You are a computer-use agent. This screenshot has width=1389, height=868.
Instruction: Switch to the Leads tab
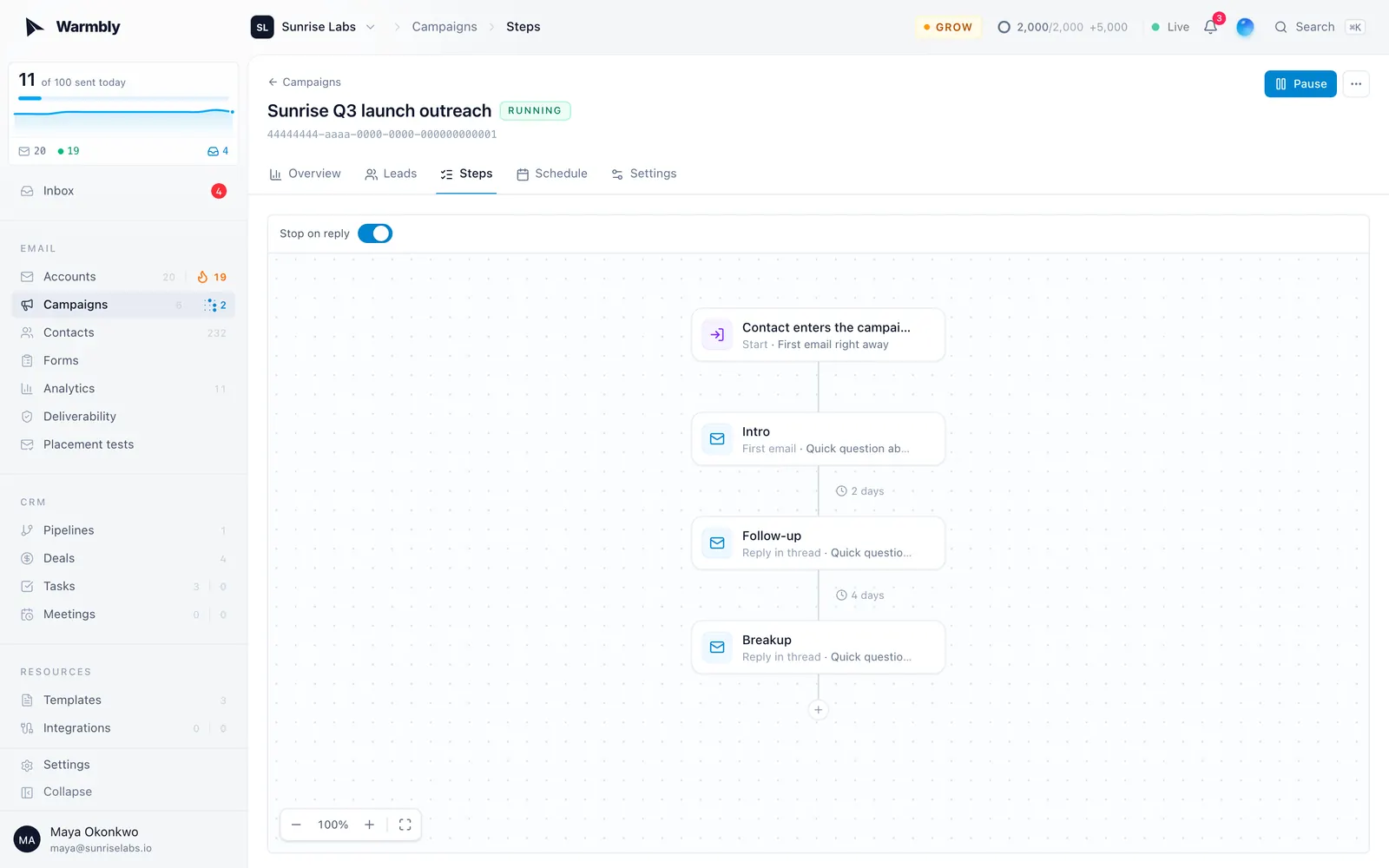pos(391,174)
